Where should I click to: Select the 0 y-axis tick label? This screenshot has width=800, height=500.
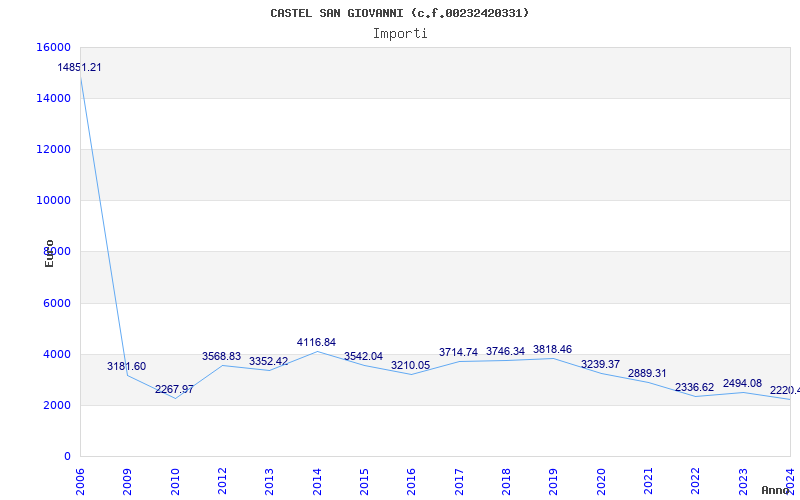67,456
